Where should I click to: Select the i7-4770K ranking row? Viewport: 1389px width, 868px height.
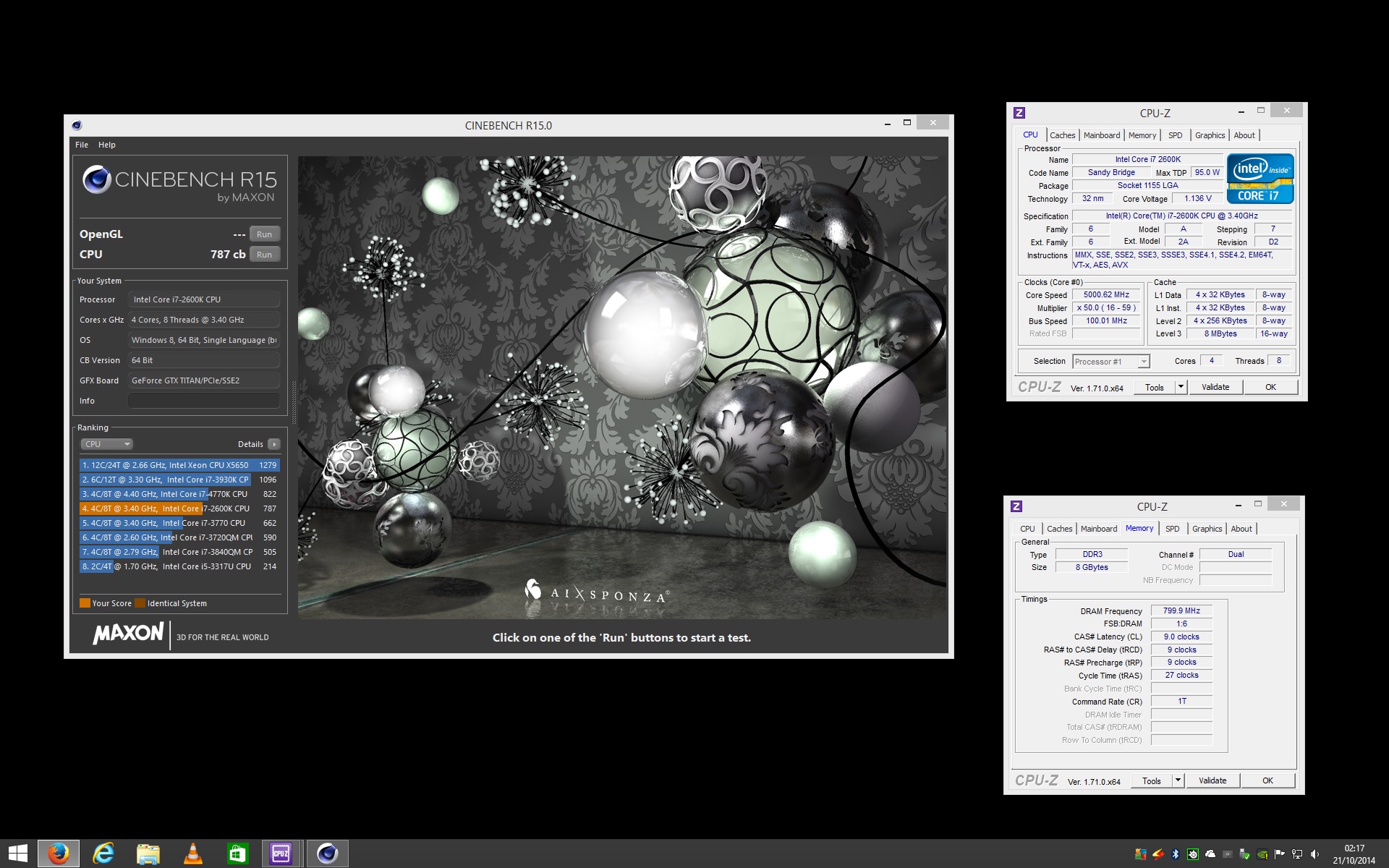(x=179, y=494)
